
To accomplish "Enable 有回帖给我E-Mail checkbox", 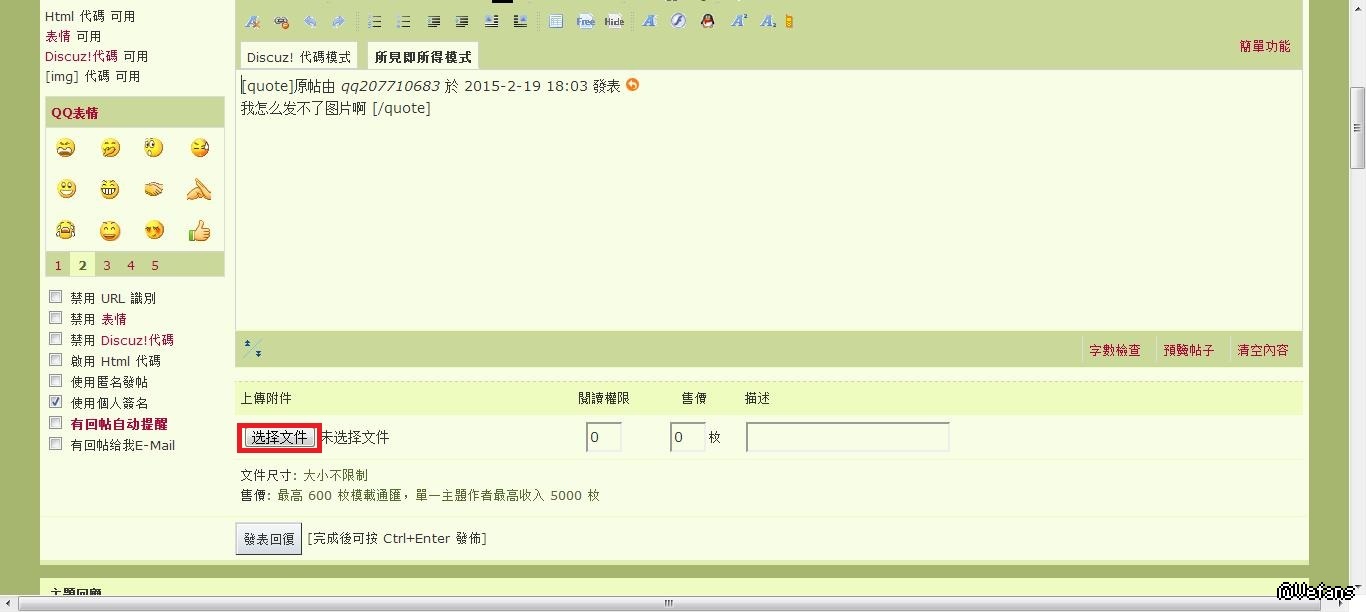I will 56,444.
